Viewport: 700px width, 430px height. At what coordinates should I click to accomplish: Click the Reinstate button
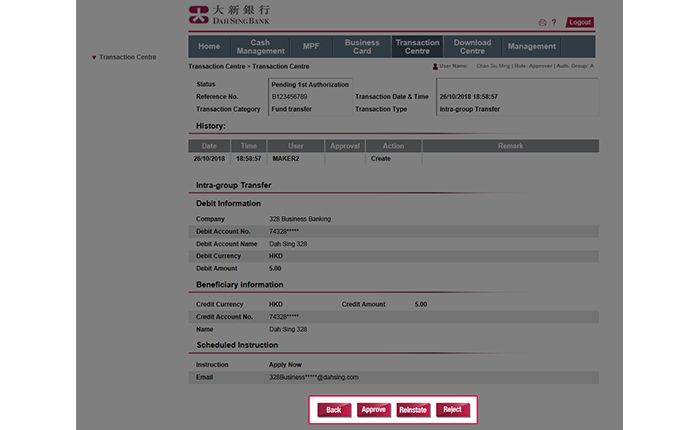[413, 410]
